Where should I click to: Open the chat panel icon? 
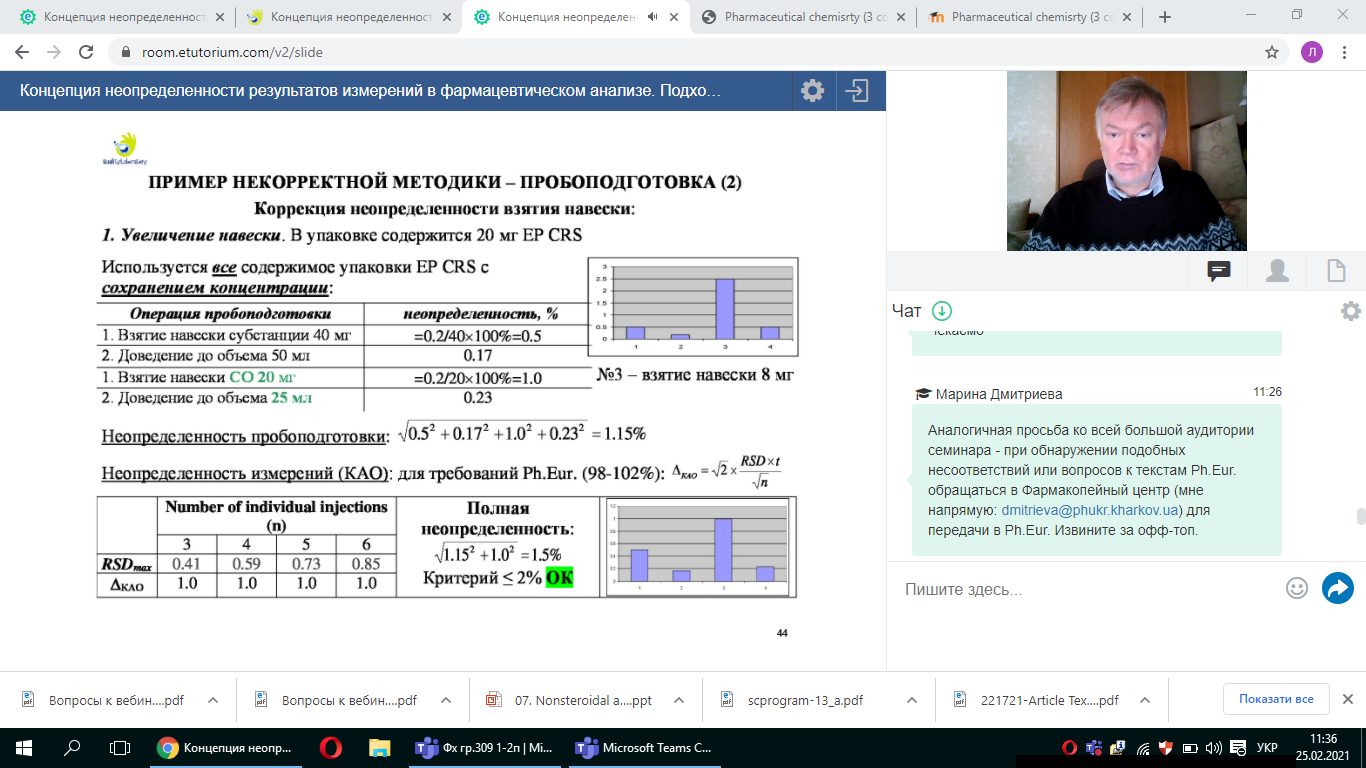tap(1218, 271)
